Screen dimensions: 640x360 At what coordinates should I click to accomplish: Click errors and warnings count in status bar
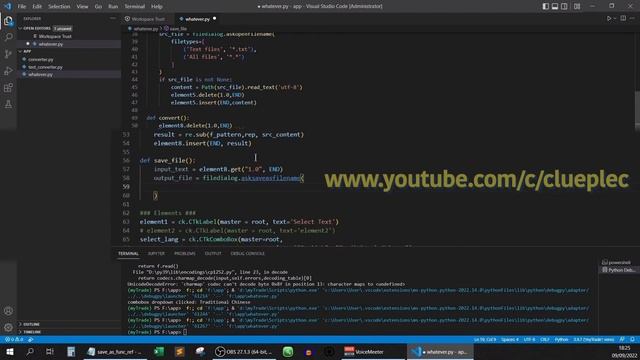(13, 340)
